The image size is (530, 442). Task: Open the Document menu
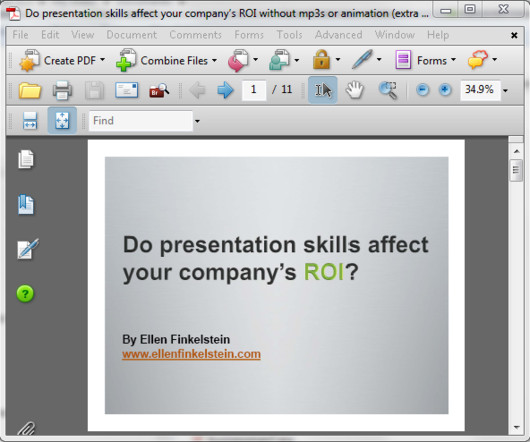pyautogui.click(x=131, y=35)
